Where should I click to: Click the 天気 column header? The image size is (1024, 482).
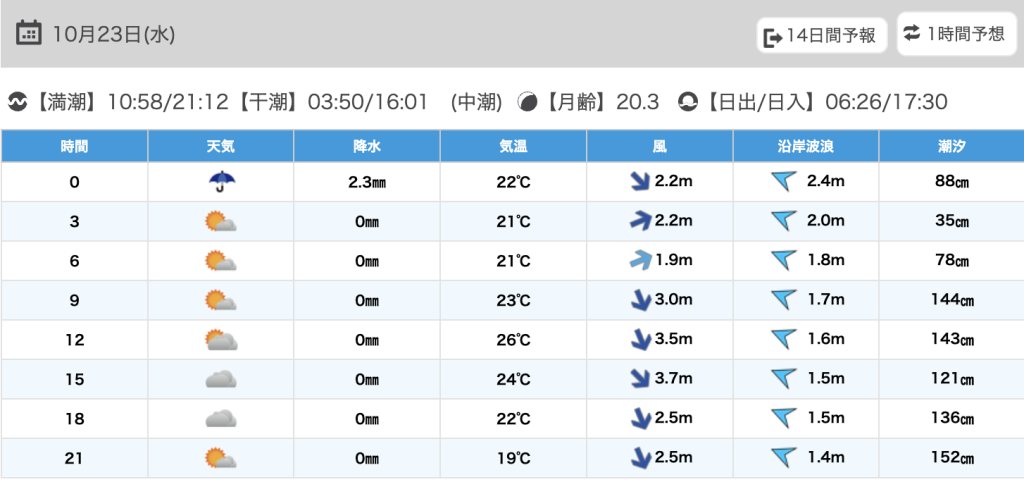pos(220,146)
